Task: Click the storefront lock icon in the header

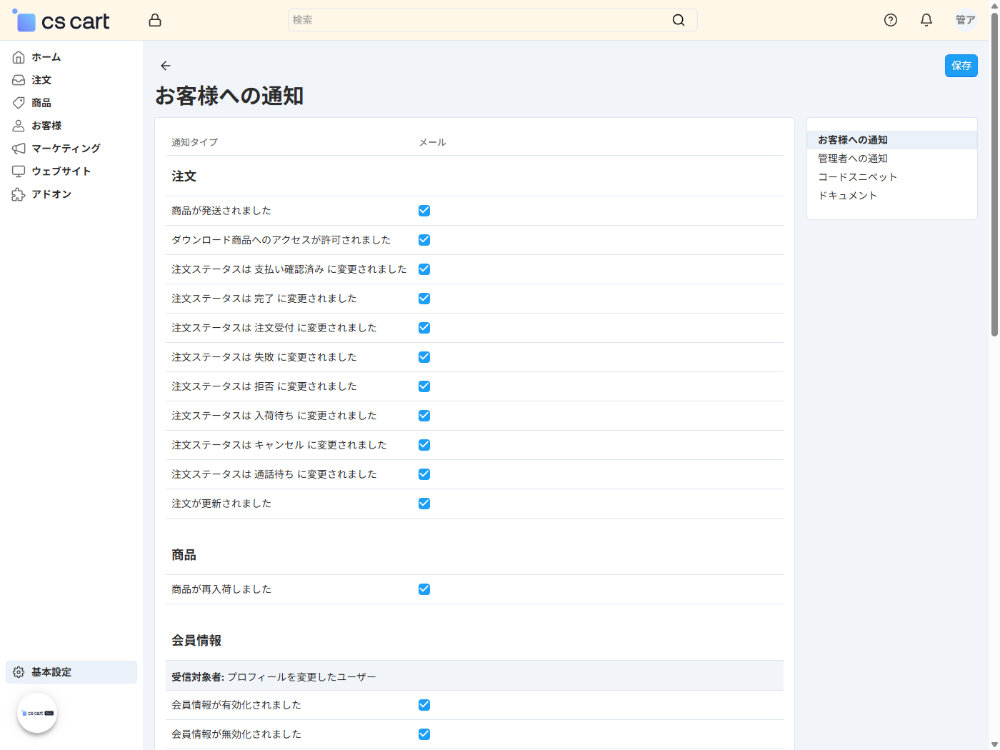Action: tap(155, 19)
